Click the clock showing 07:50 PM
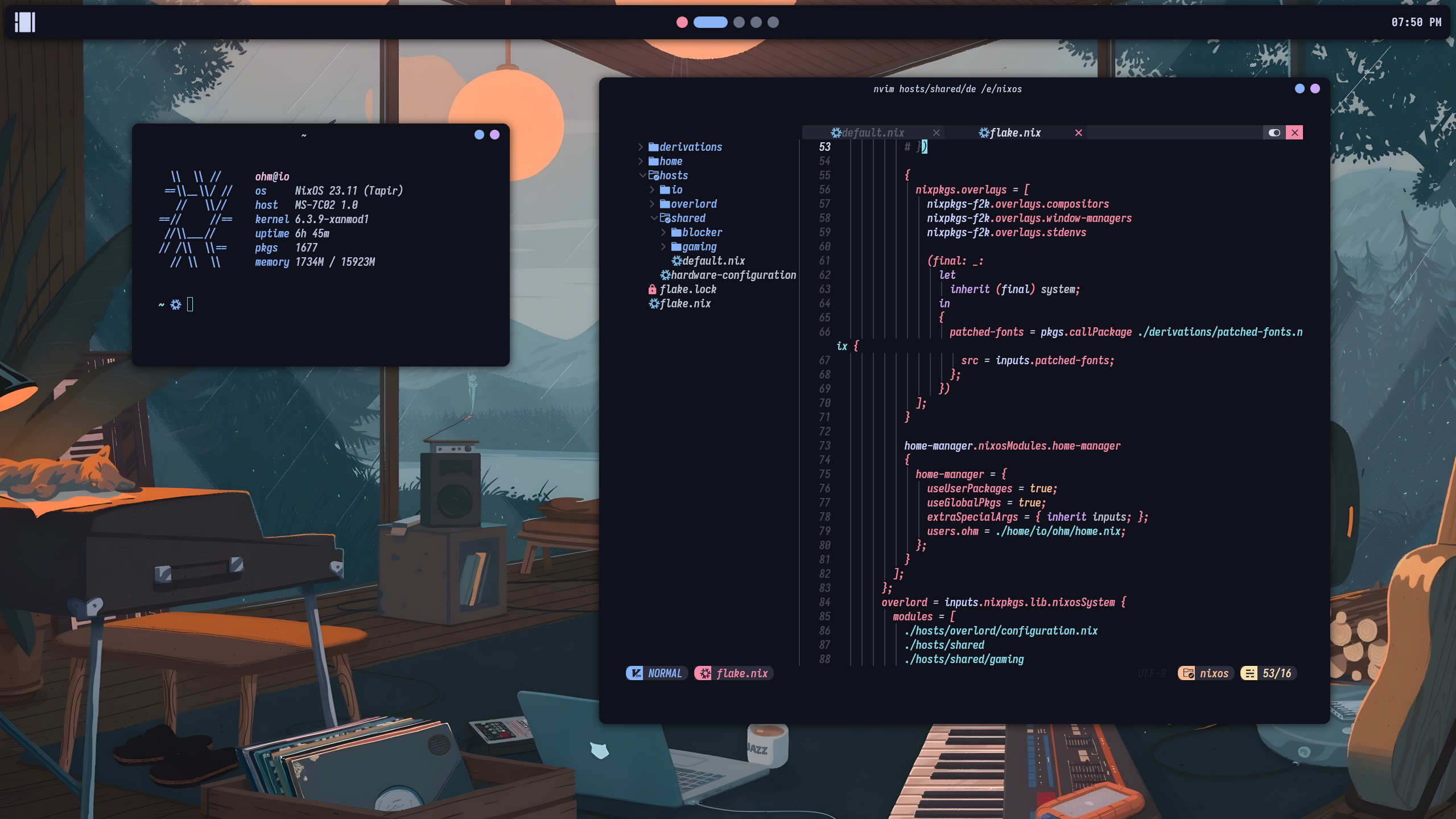 coord(1416,22)
